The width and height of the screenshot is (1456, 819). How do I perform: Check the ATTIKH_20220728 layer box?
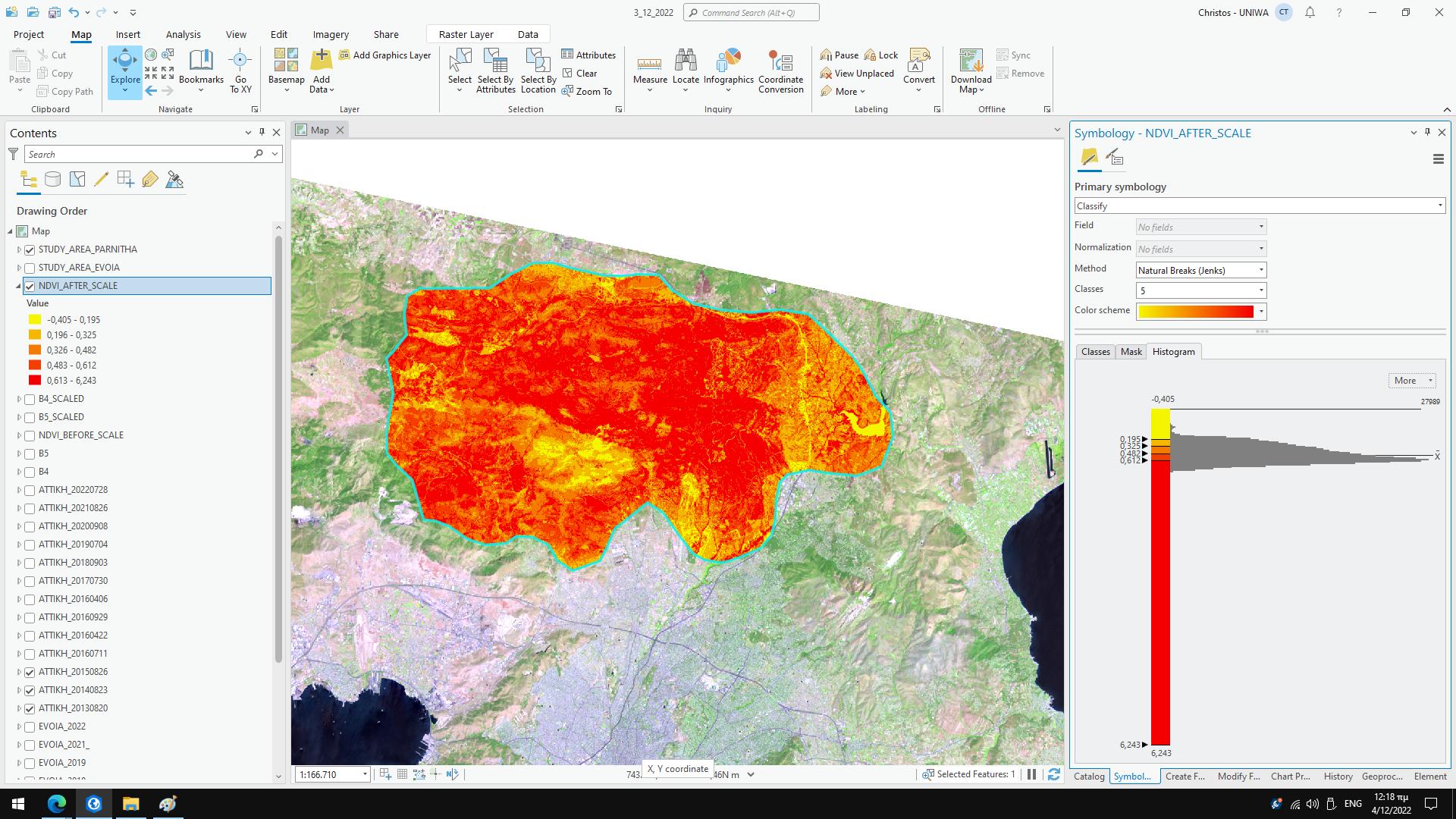tap(30, 490)
